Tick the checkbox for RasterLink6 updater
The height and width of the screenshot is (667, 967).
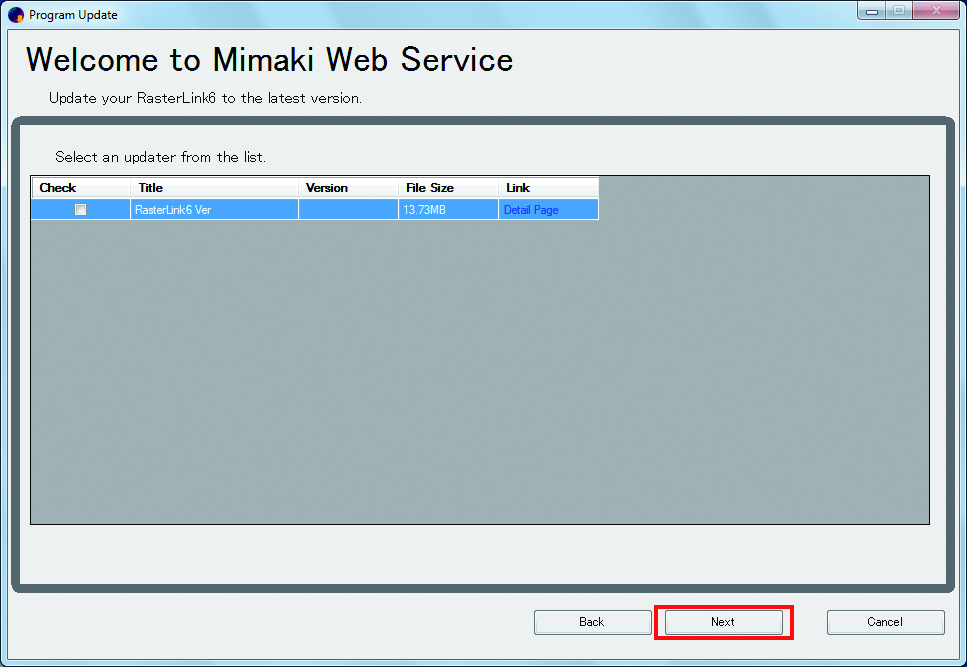81,210
